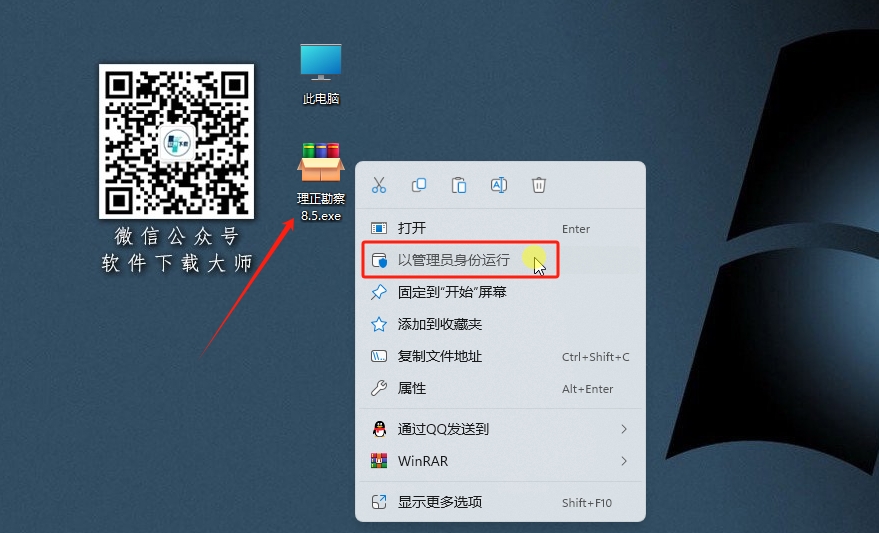This screenshot has height=533, width=879.
Task: Select the 此电脑 desktop icon
Action: pyautogui.click(x=321, y=74)
